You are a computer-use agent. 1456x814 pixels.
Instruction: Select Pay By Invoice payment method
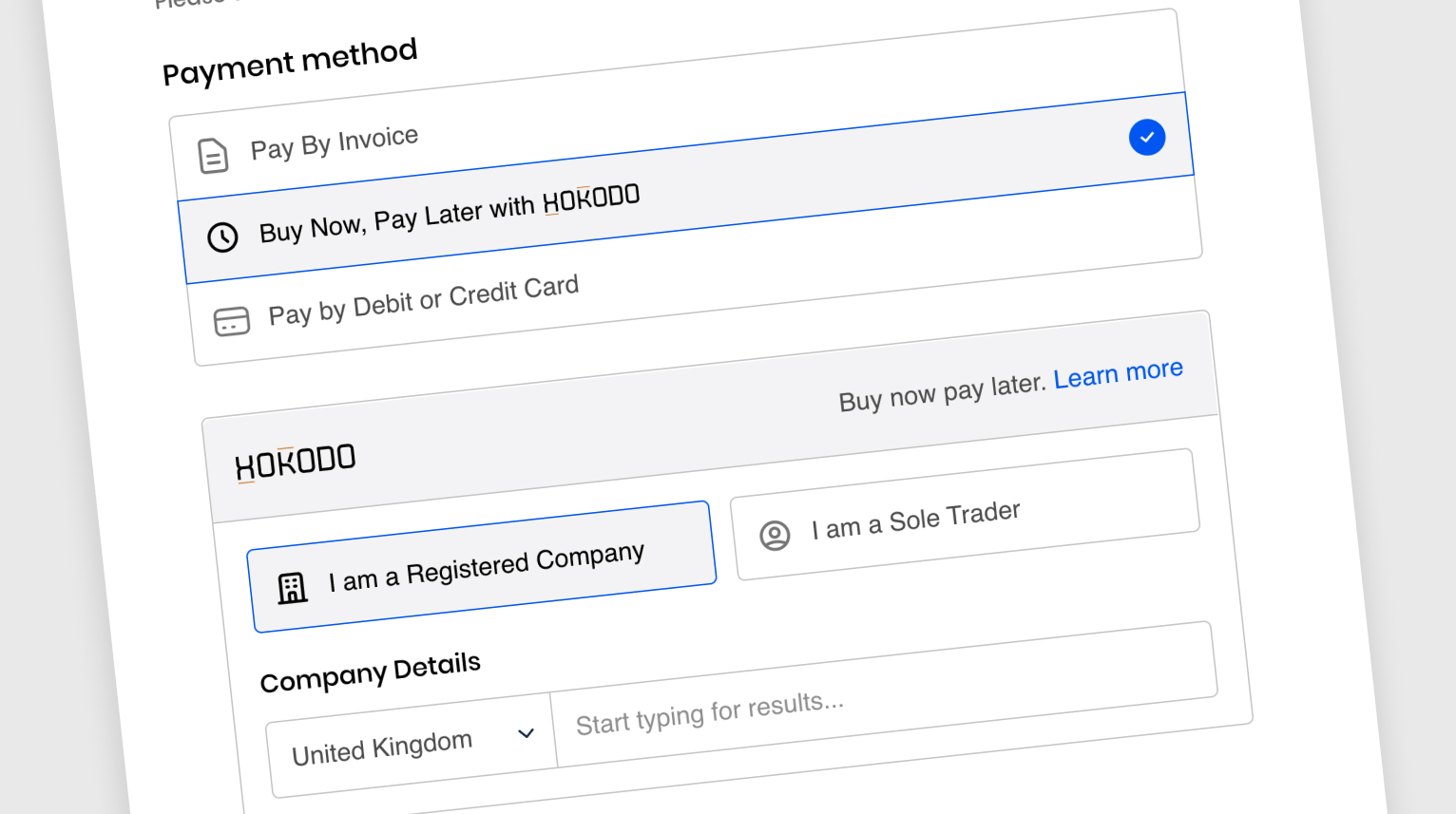(x=334, y=143)
